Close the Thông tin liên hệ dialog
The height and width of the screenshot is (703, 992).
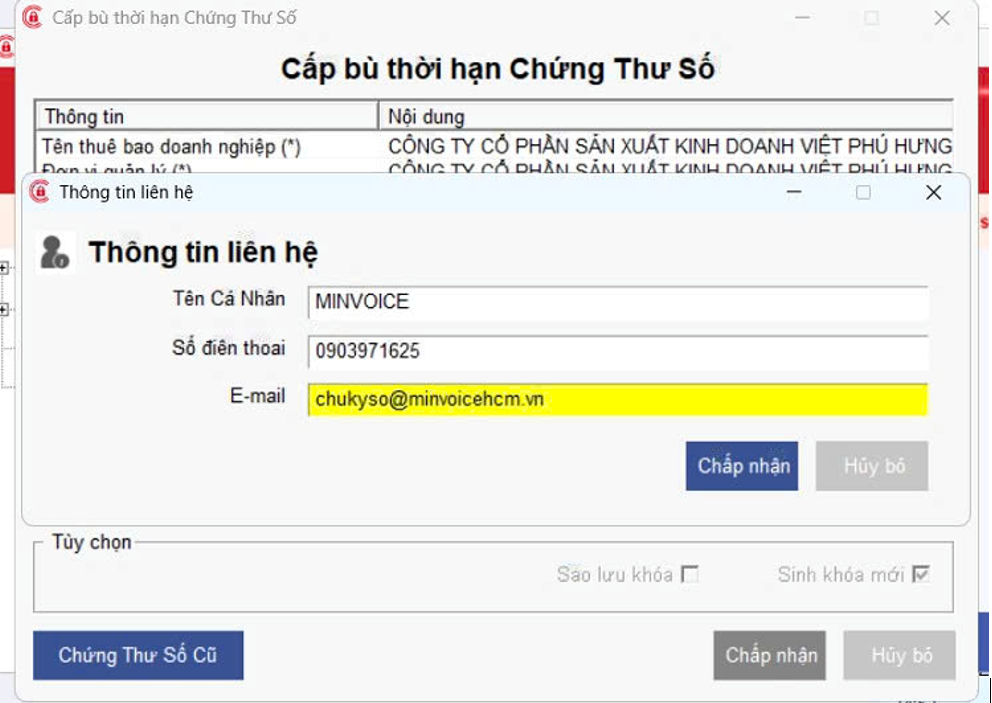[x=933, y=192]
